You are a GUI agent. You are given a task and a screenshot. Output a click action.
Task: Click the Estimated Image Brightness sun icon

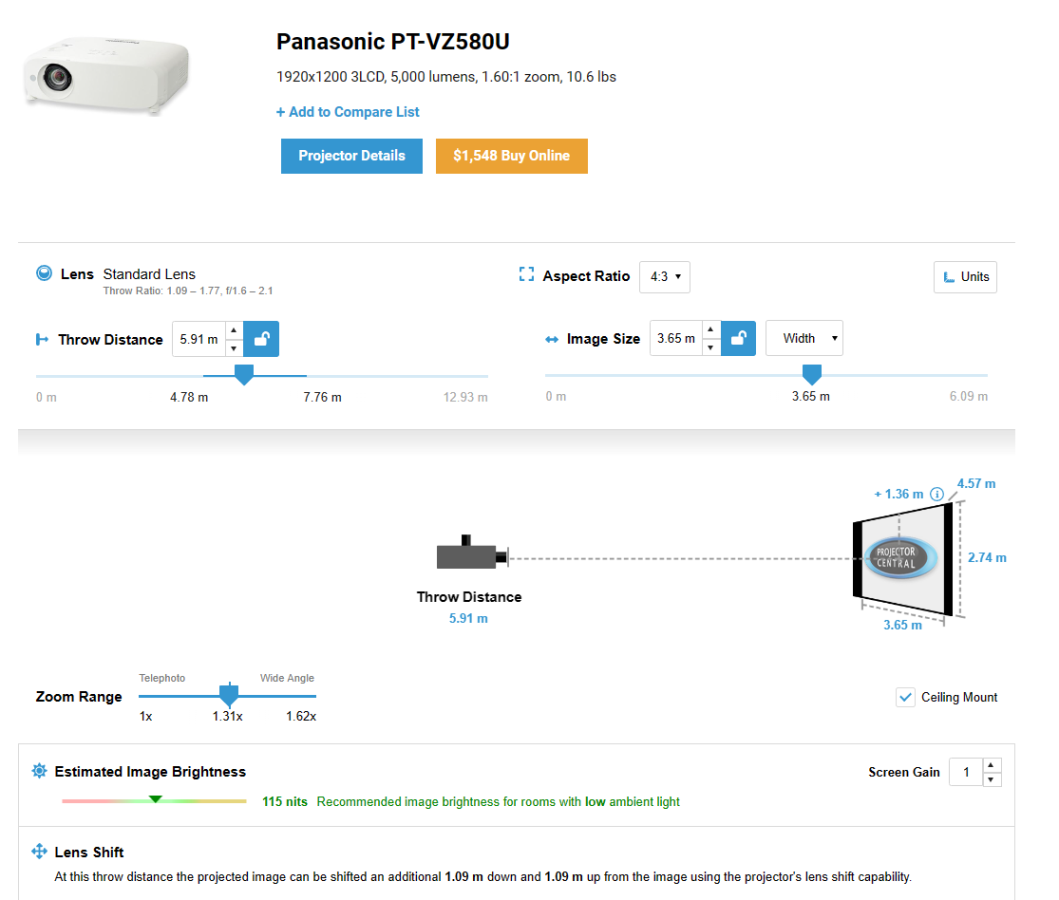[x=39, y=771]
